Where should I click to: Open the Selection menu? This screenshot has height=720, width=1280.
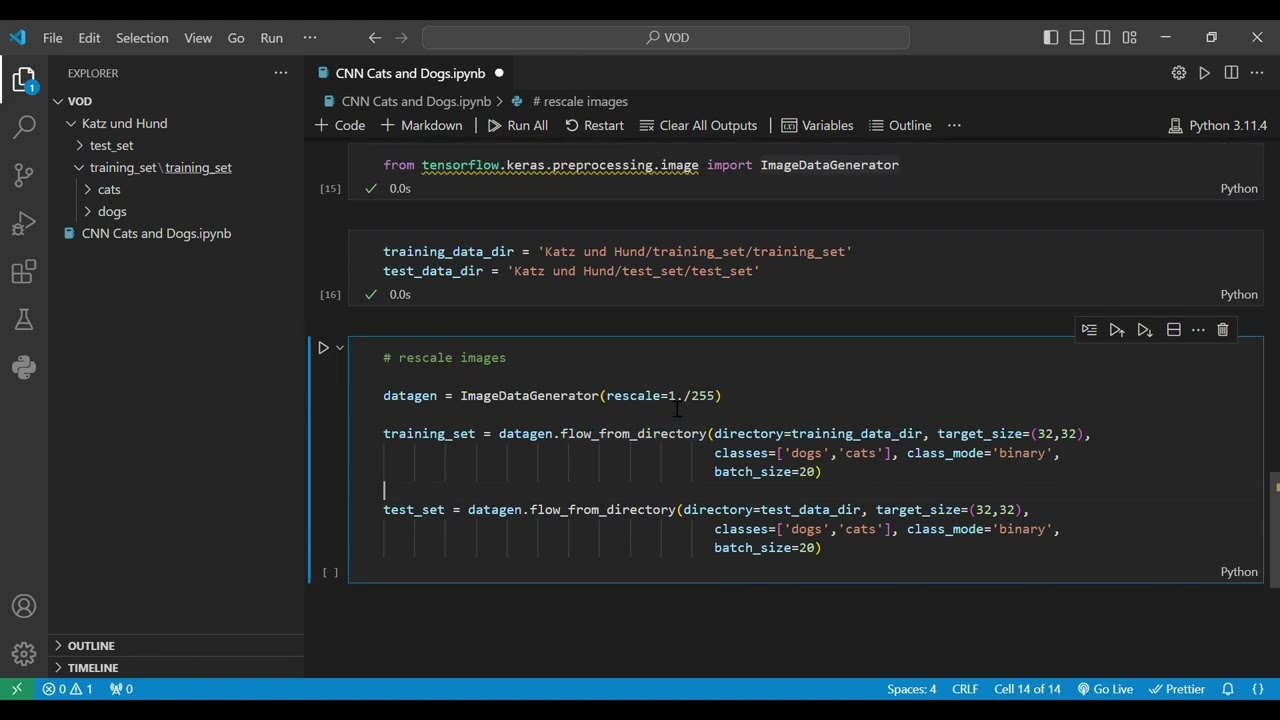pos(142,38)
